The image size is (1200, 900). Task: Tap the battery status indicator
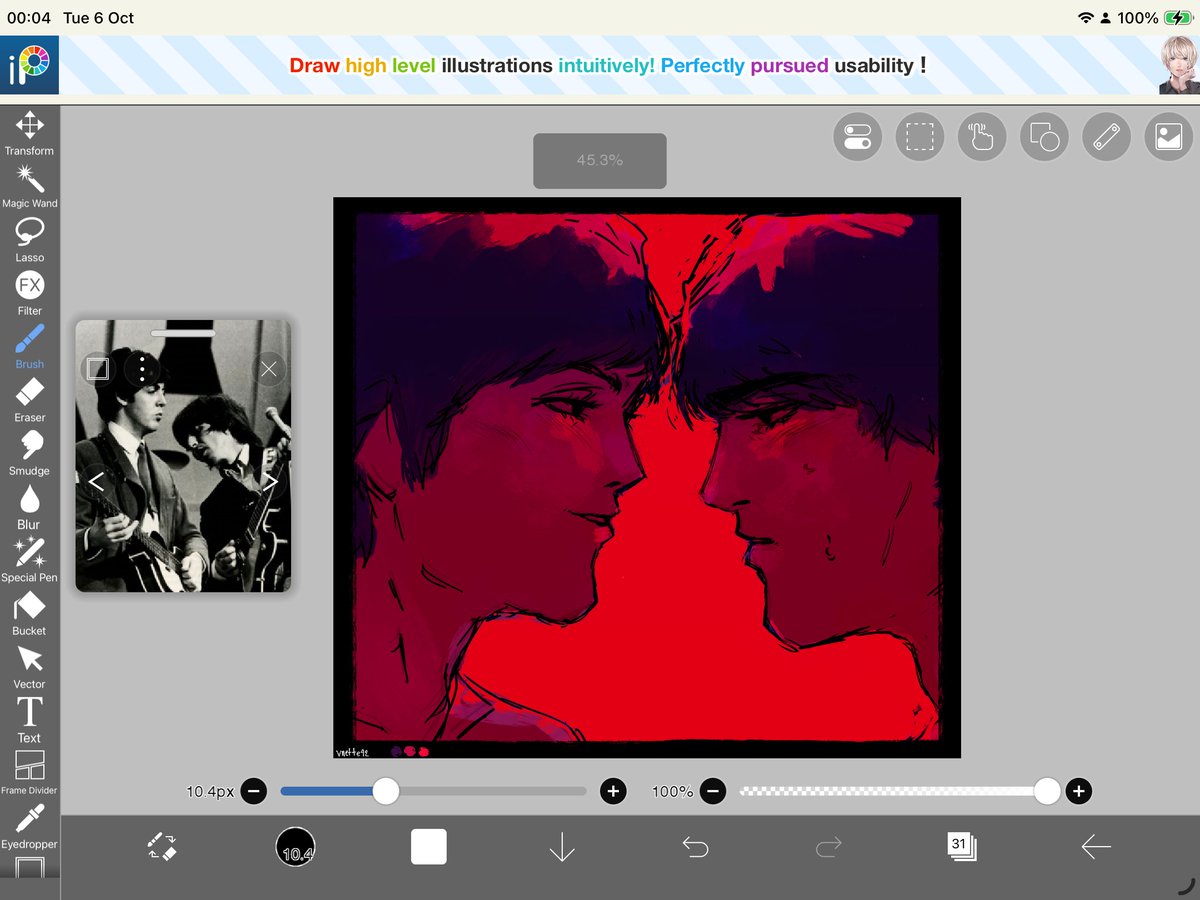pyautogui.click(x=1177, y=18)
